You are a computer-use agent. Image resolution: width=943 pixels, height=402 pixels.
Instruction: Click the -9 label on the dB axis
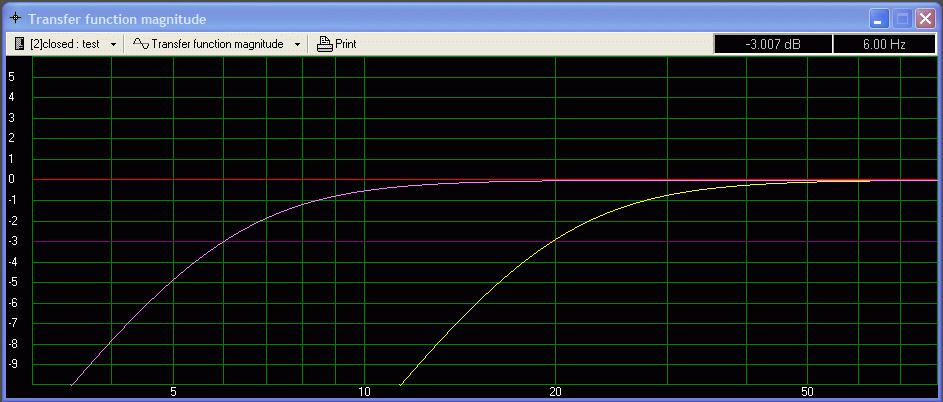tap(11, 365)
